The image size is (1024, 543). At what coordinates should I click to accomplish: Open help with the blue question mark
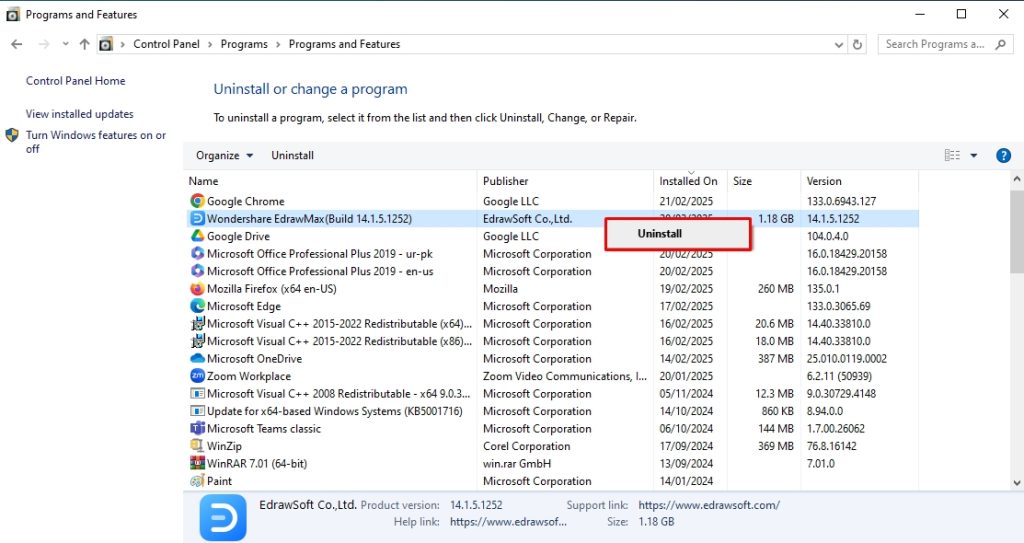1003,156
